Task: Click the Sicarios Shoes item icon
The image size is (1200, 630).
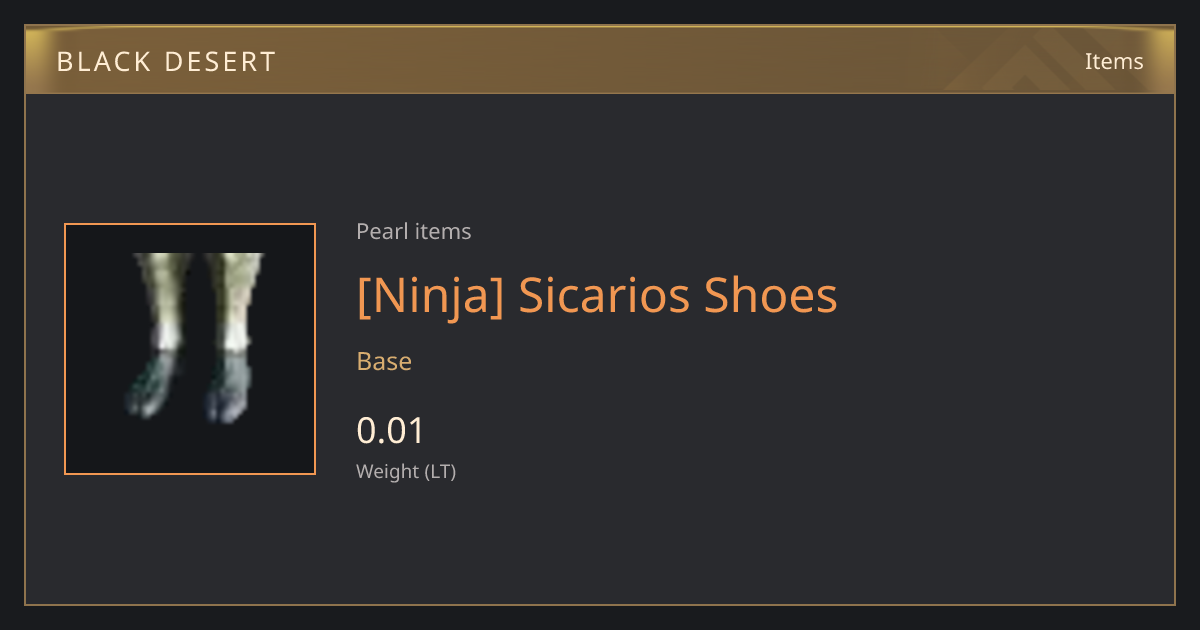Action: (x=190, y=349)
